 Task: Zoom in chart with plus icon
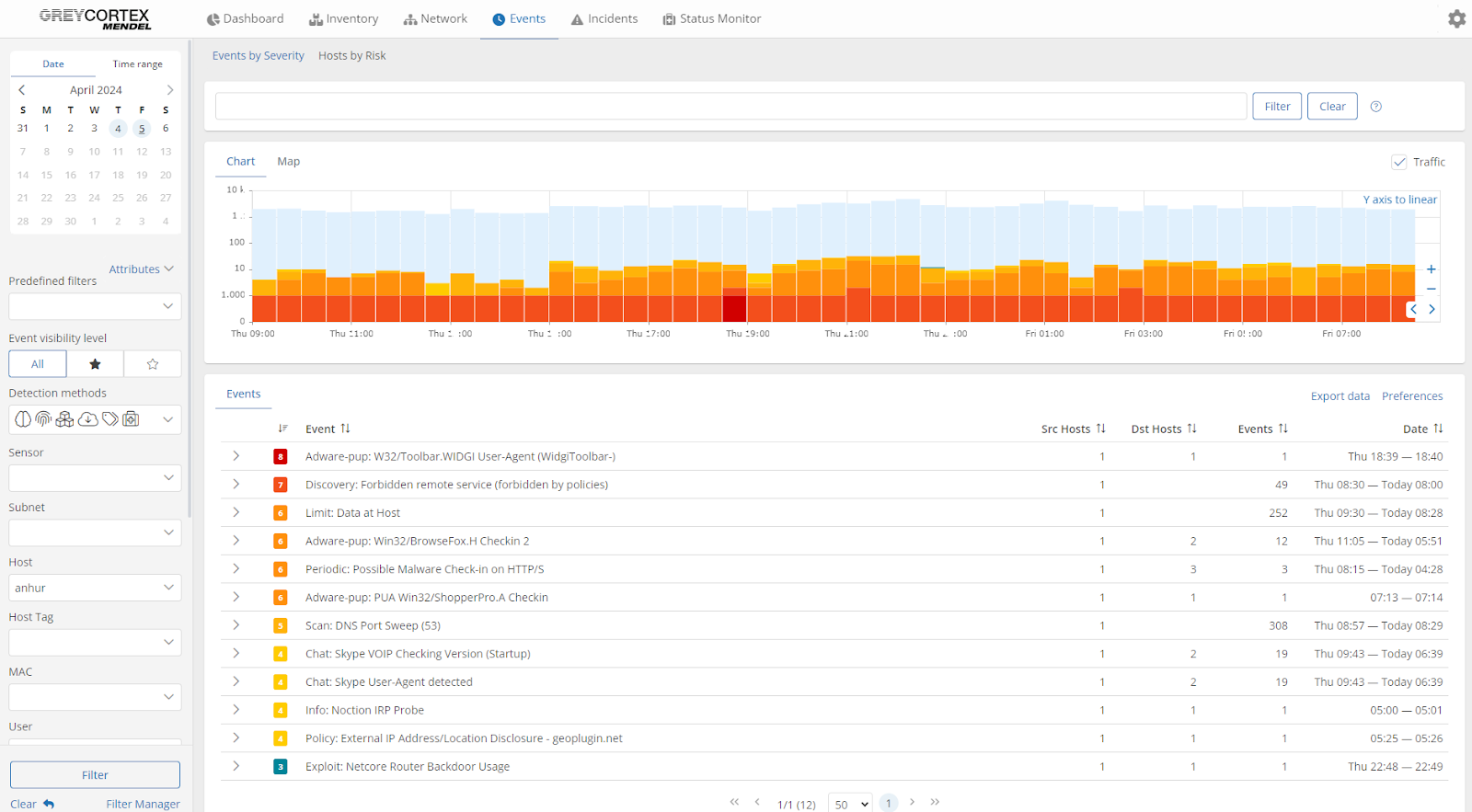tap(1431, 269)
